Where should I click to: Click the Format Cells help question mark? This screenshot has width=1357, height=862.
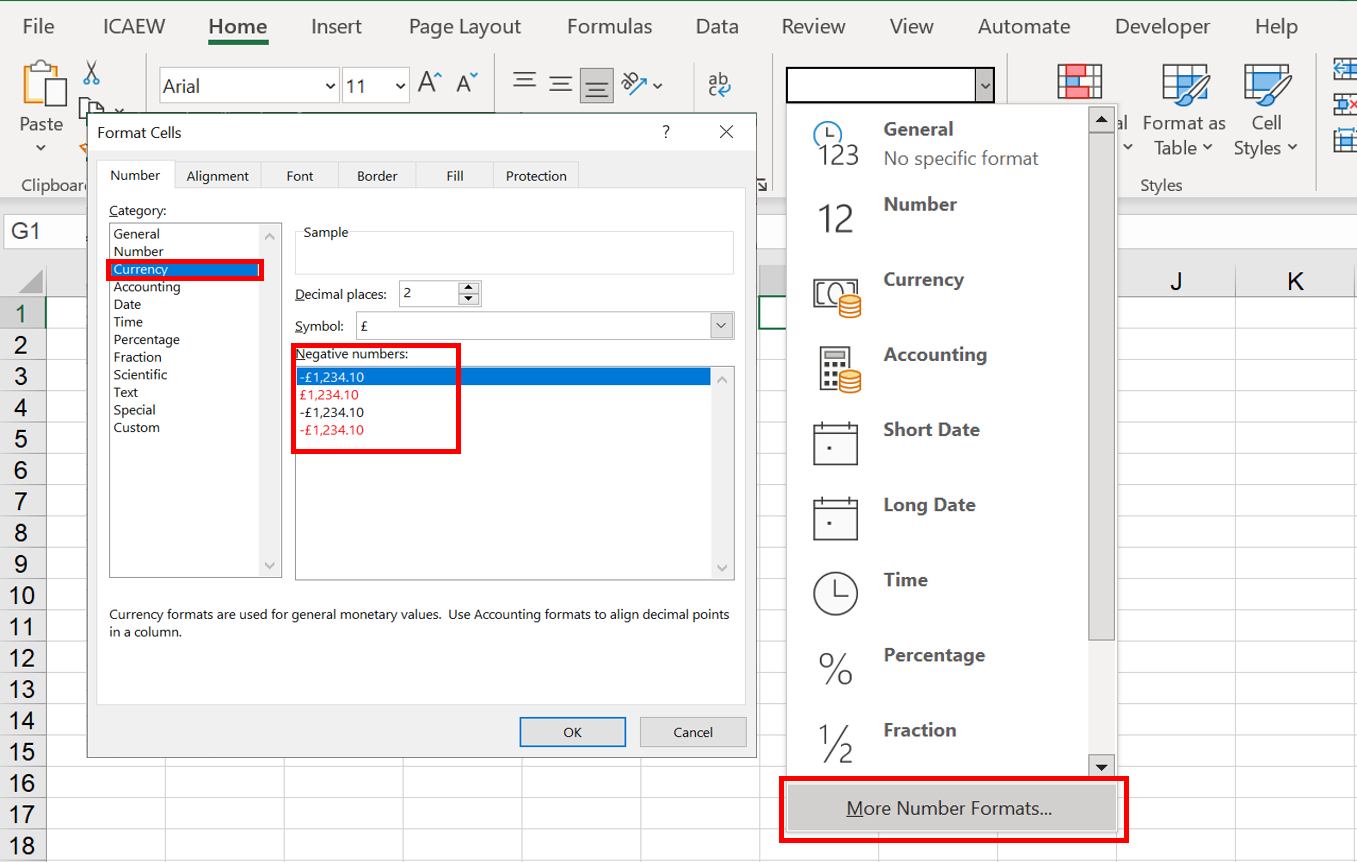click(x=666, y=132)
